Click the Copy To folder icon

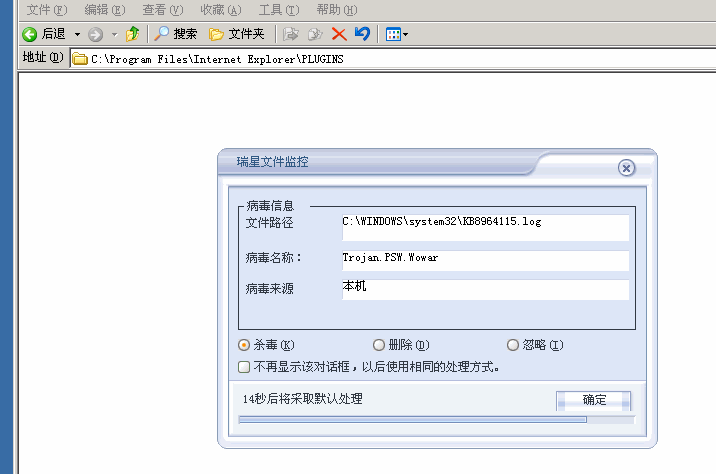315,34
